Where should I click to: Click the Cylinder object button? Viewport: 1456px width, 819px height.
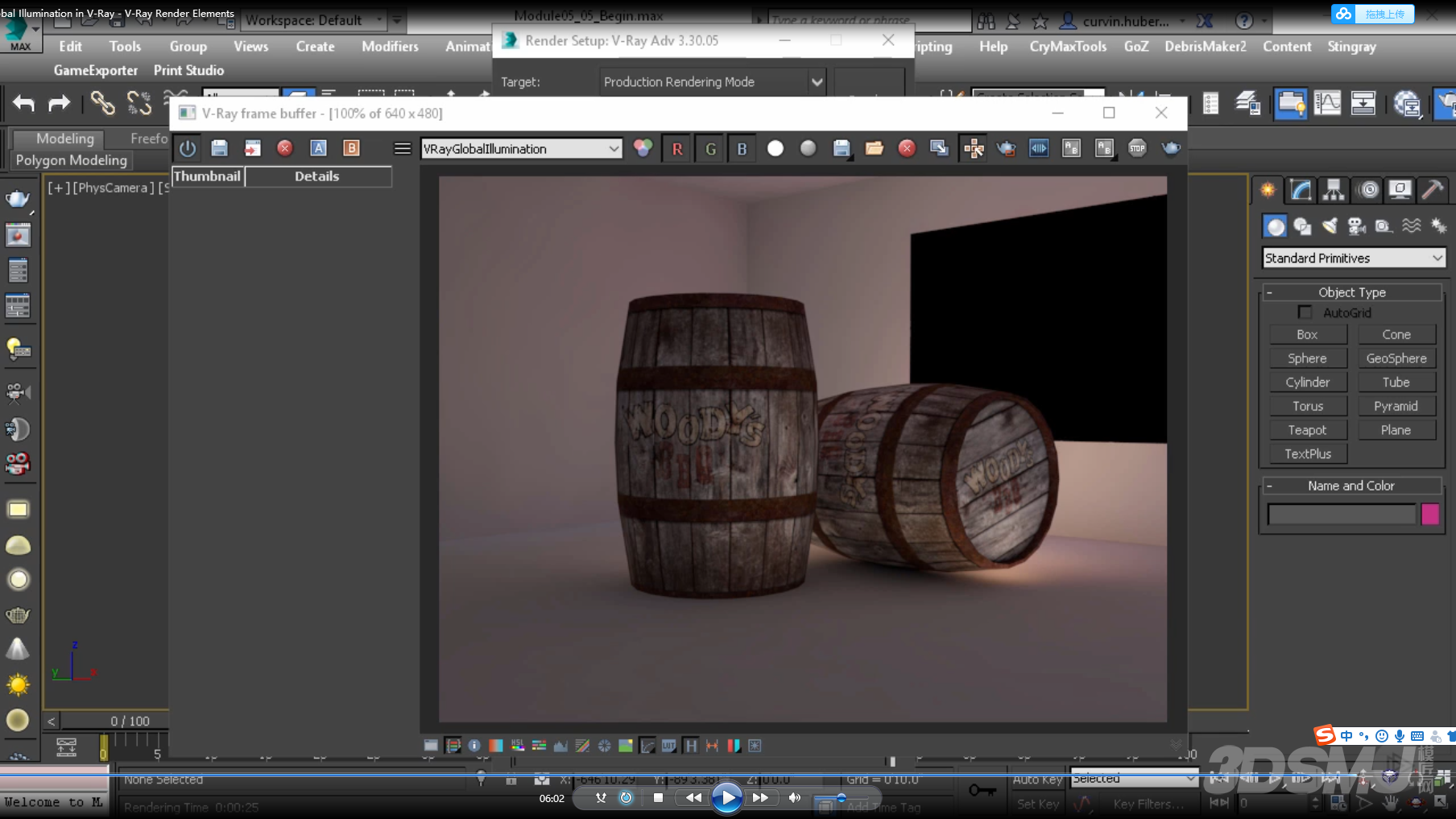tap(1307, 383)
